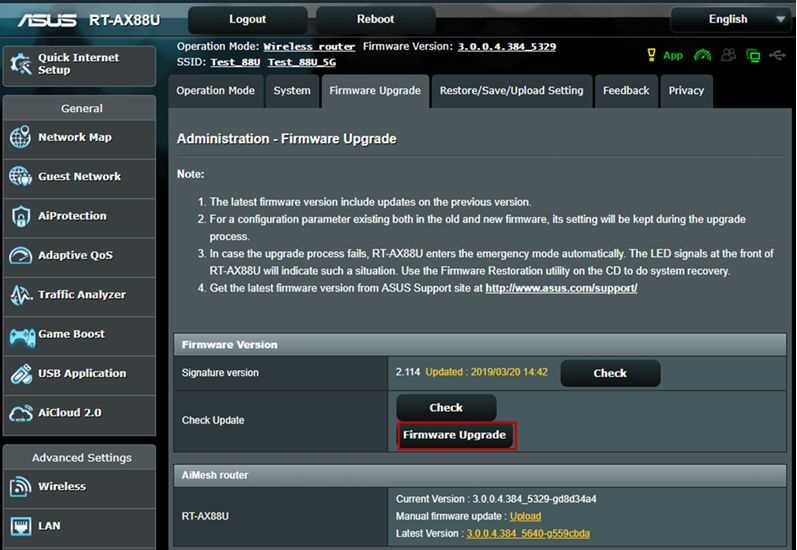Image resolution: width=797 pixels, height=550 pixels.
Task: Click the Network Map globe icon
Action: [x=20, y=137]
